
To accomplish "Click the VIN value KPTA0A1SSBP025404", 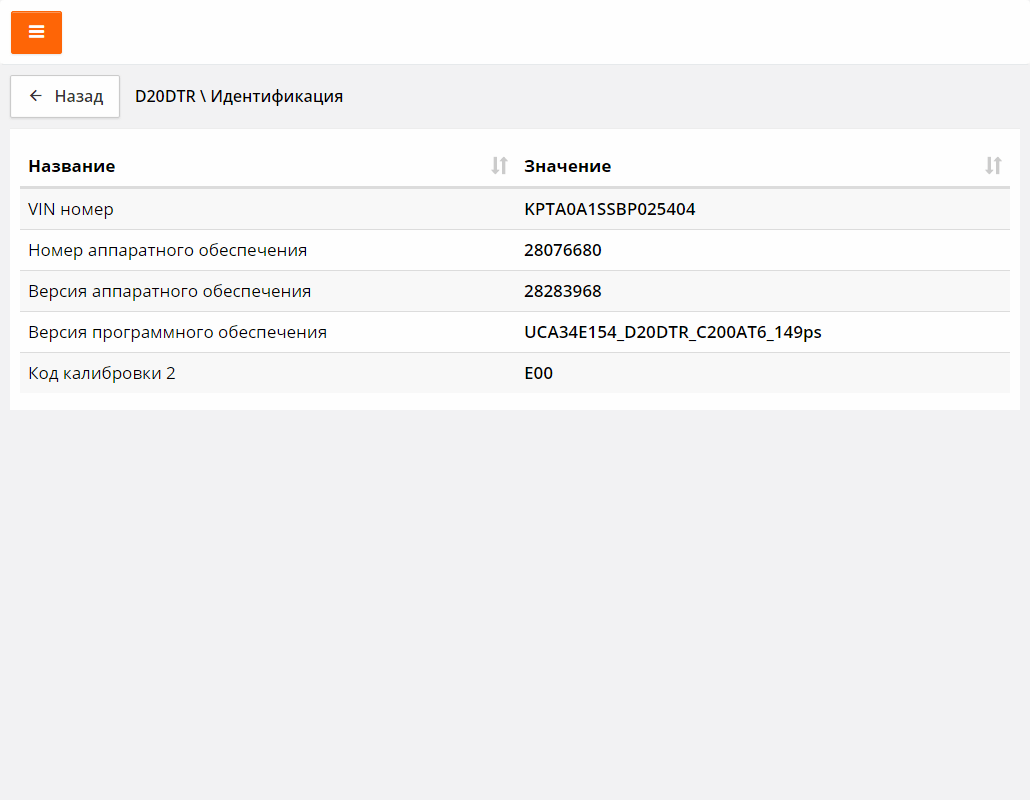I will tap(609, 210).
